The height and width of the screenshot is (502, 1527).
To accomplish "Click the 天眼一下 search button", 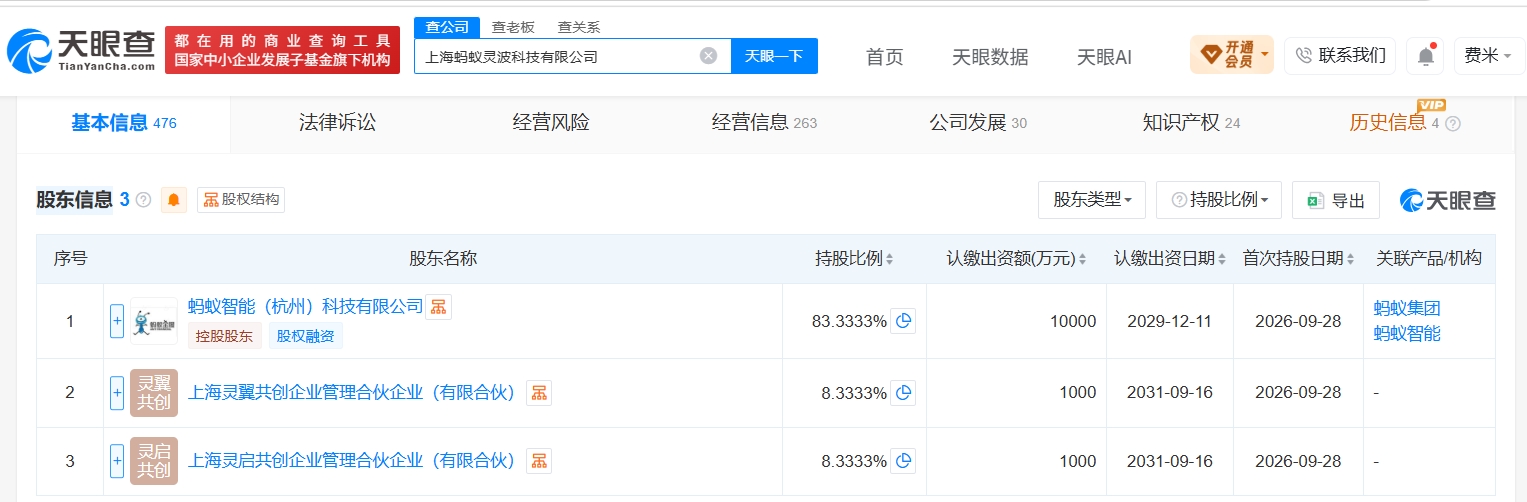I will pyautogui.click(x=774, y=56).
